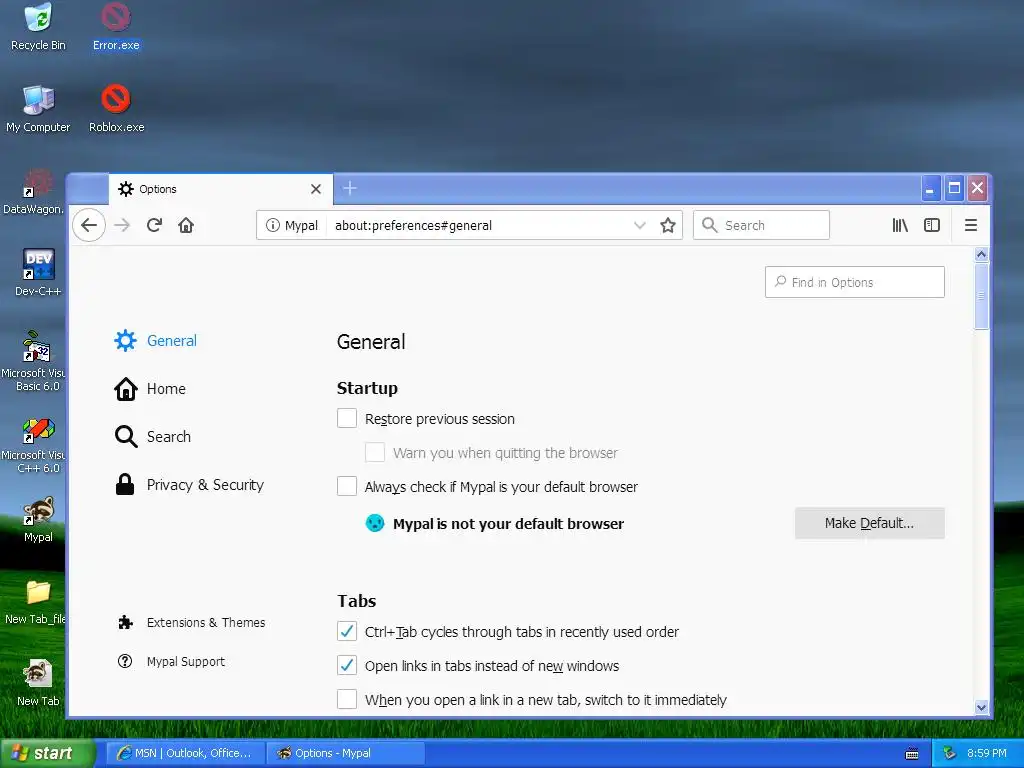
Task: Go to the home page icon in toolbar
Action: 186,225
